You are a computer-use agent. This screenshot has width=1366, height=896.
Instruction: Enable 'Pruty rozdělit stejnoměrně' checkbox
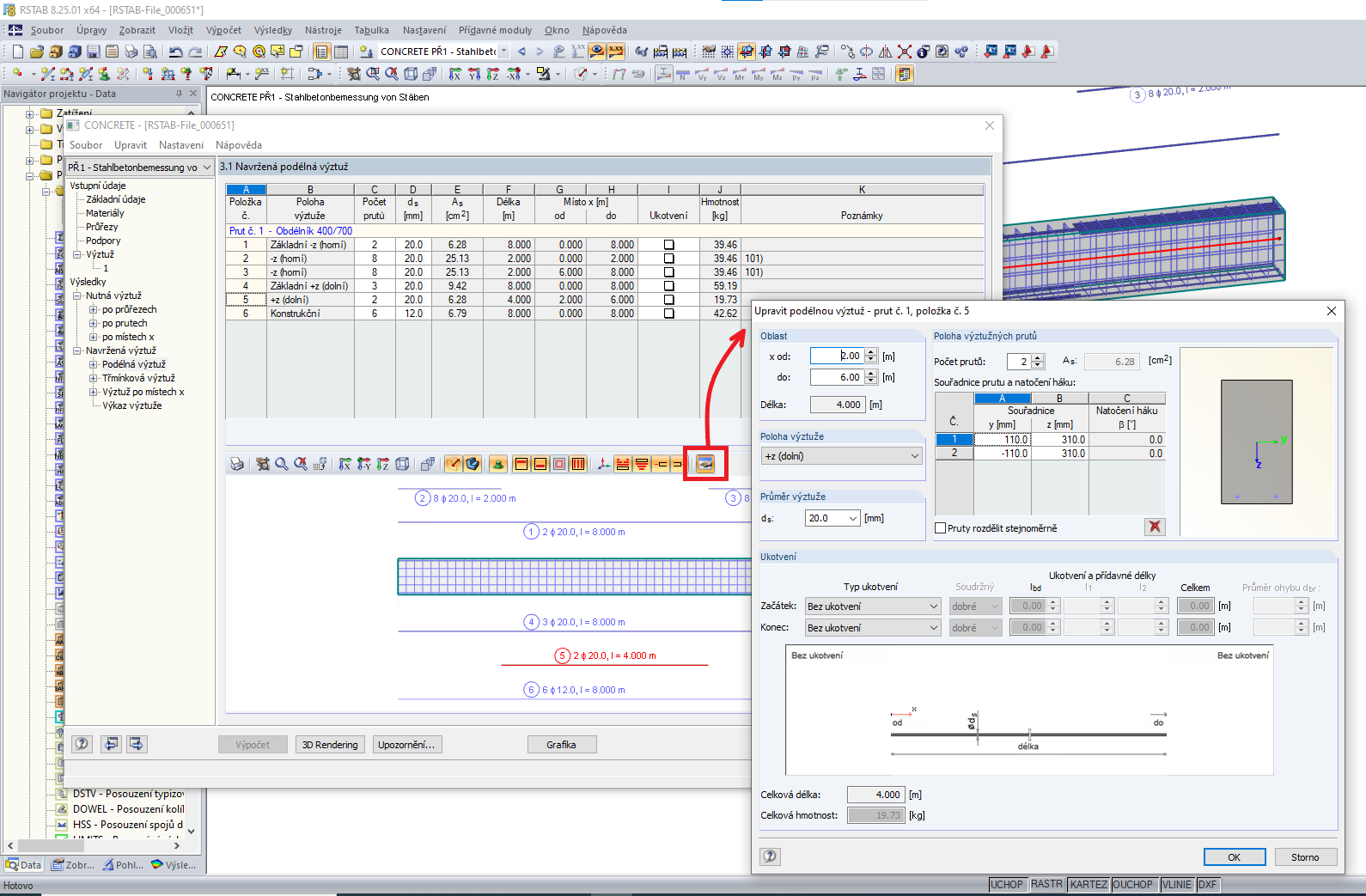pyautogui.click(x=940, y=528)
